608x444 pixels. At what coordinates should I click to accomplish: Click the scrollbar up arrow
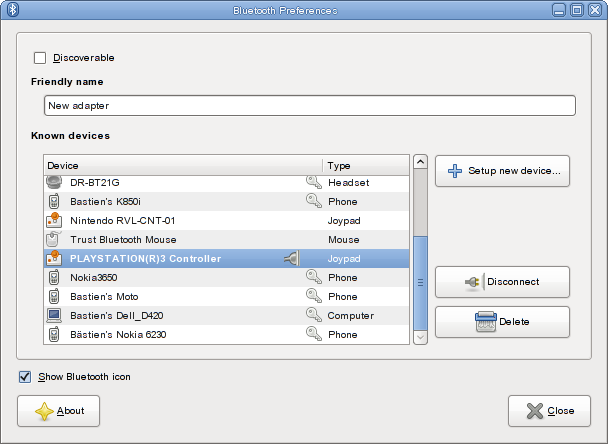[420, 161]
